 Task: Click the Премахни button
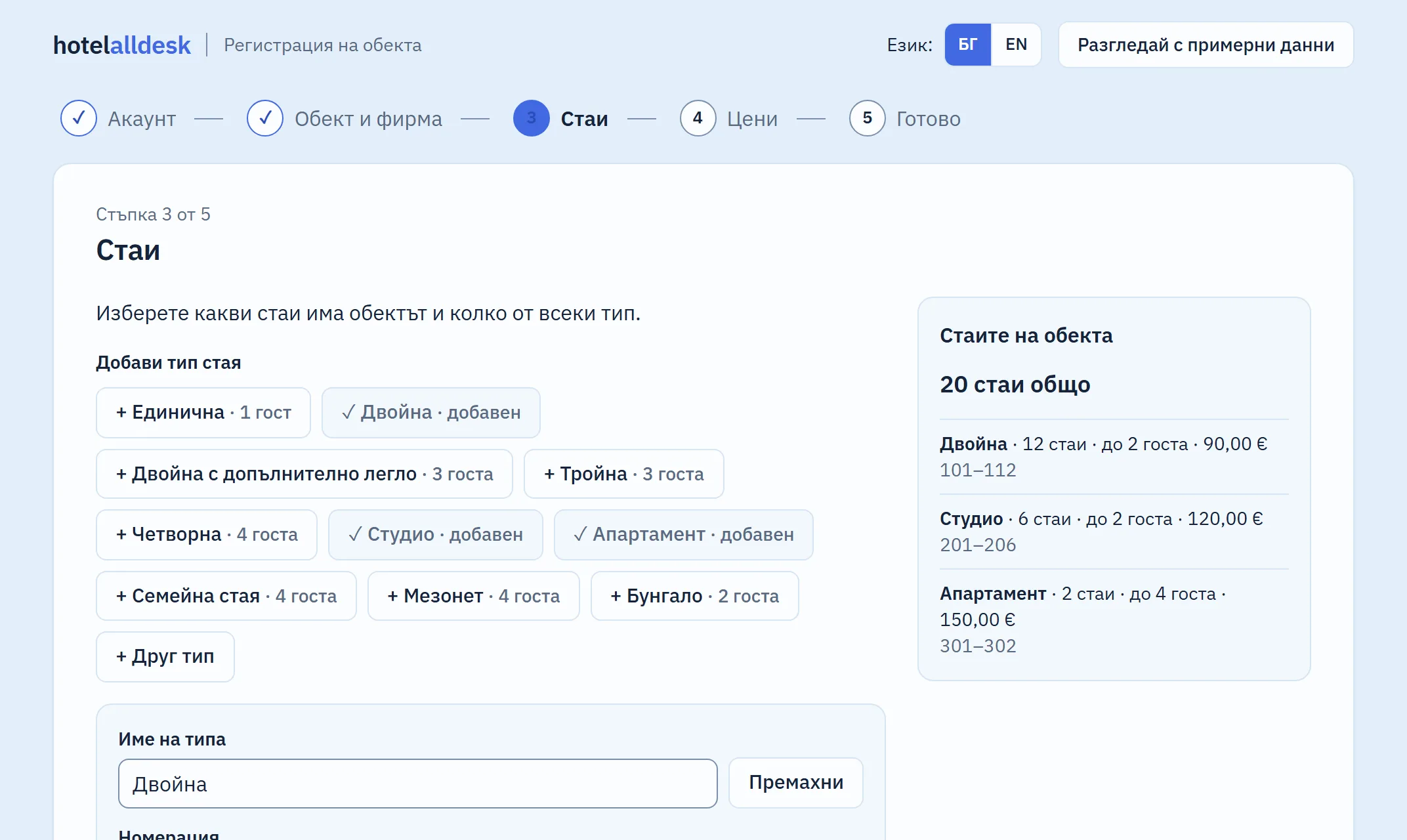point(796,783)
